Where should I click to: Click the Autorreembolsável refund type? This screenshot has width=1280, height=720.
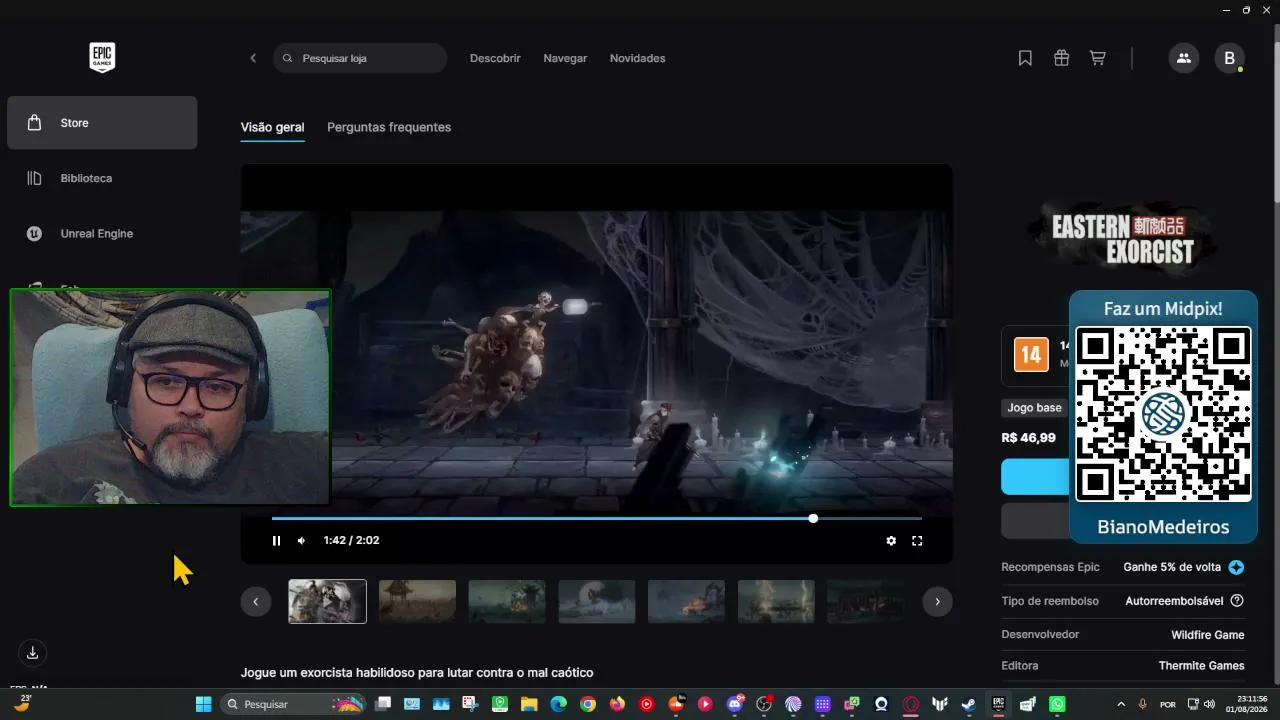click(1174, 601)
